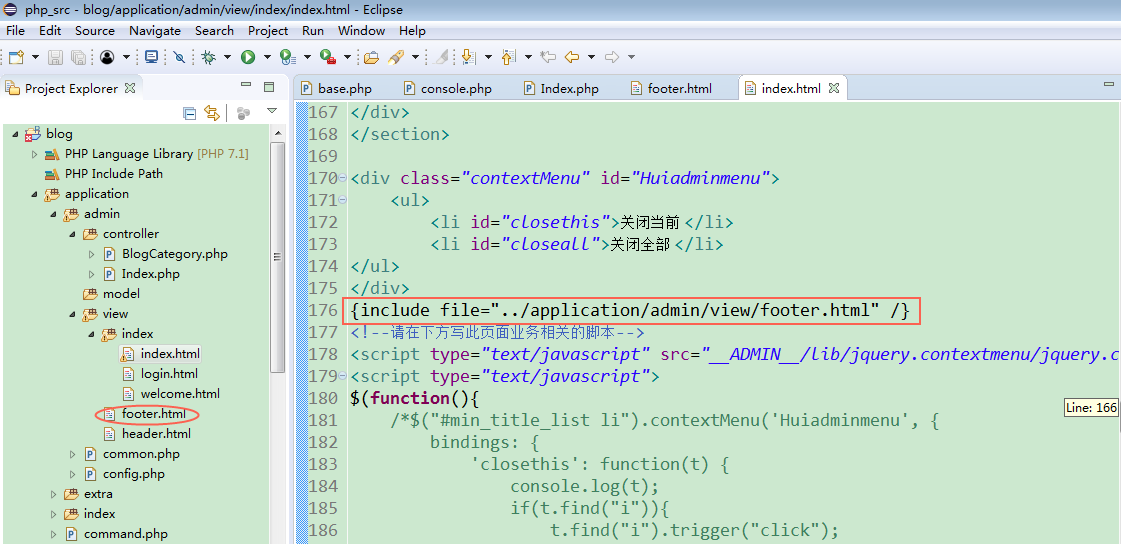The width and height of the screenshot is (1121, 544).
Task: Click the Run with clock icon
Action: point(287,57)
